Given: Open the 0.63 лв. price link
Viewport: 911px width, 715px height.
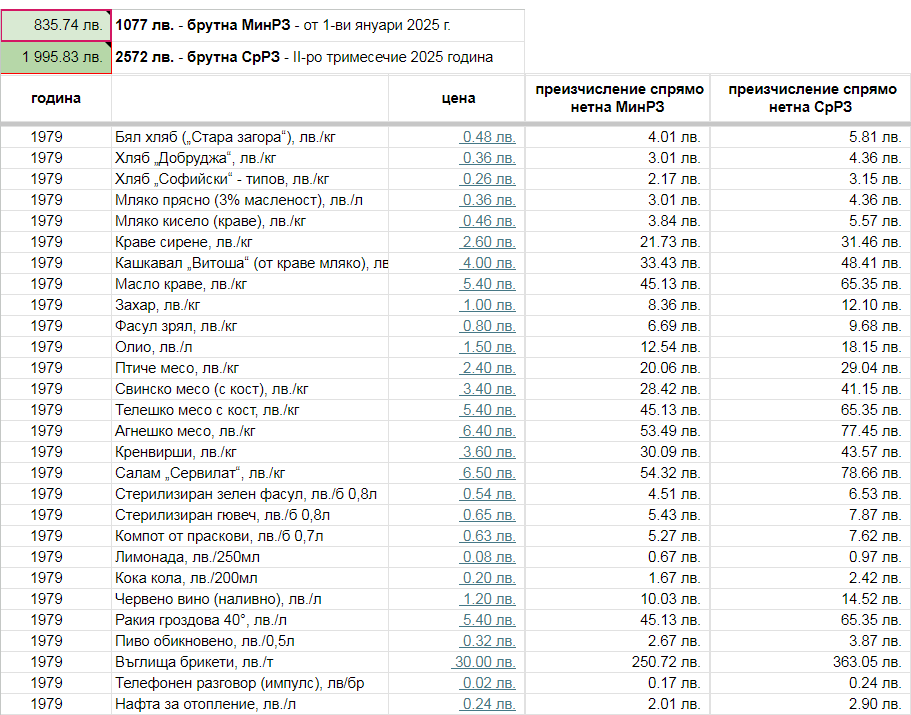Looking at the screenshot, I should coord(489,536).
